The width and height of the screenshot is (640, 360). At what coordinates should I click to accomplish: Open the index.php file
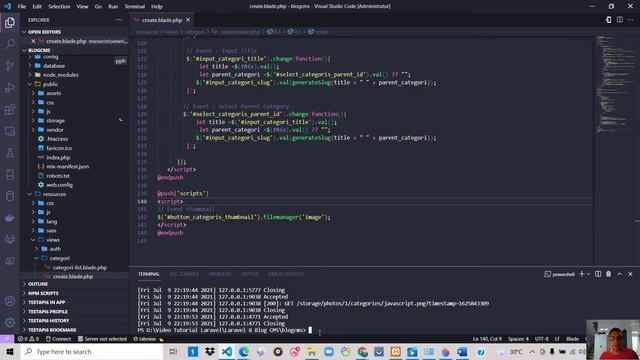[58, 157]
